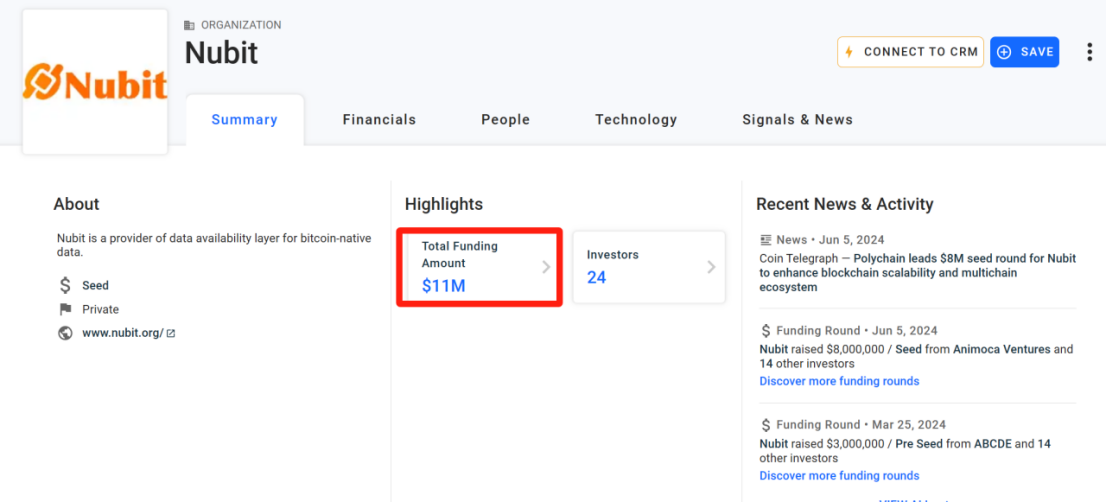Viewport: 1107px width, 502px height.
Task: Click the $11M funding value
Action: point(443,286)
